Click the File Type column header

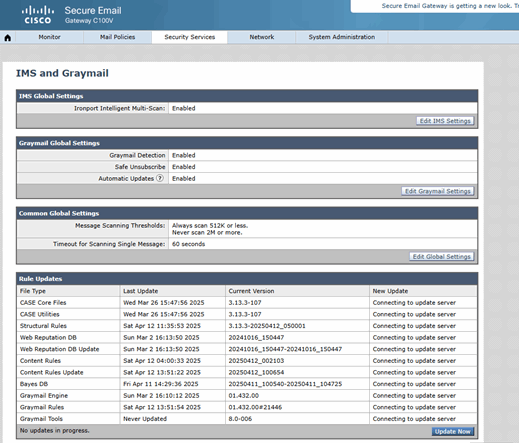[33, 291]
